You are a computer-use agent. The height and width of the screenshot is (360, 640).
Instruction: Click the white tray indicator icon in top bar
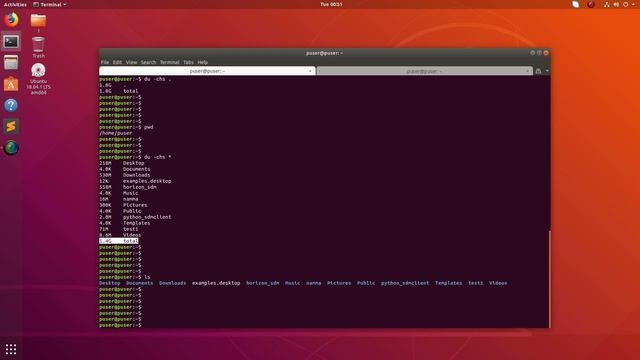(576, 4)
